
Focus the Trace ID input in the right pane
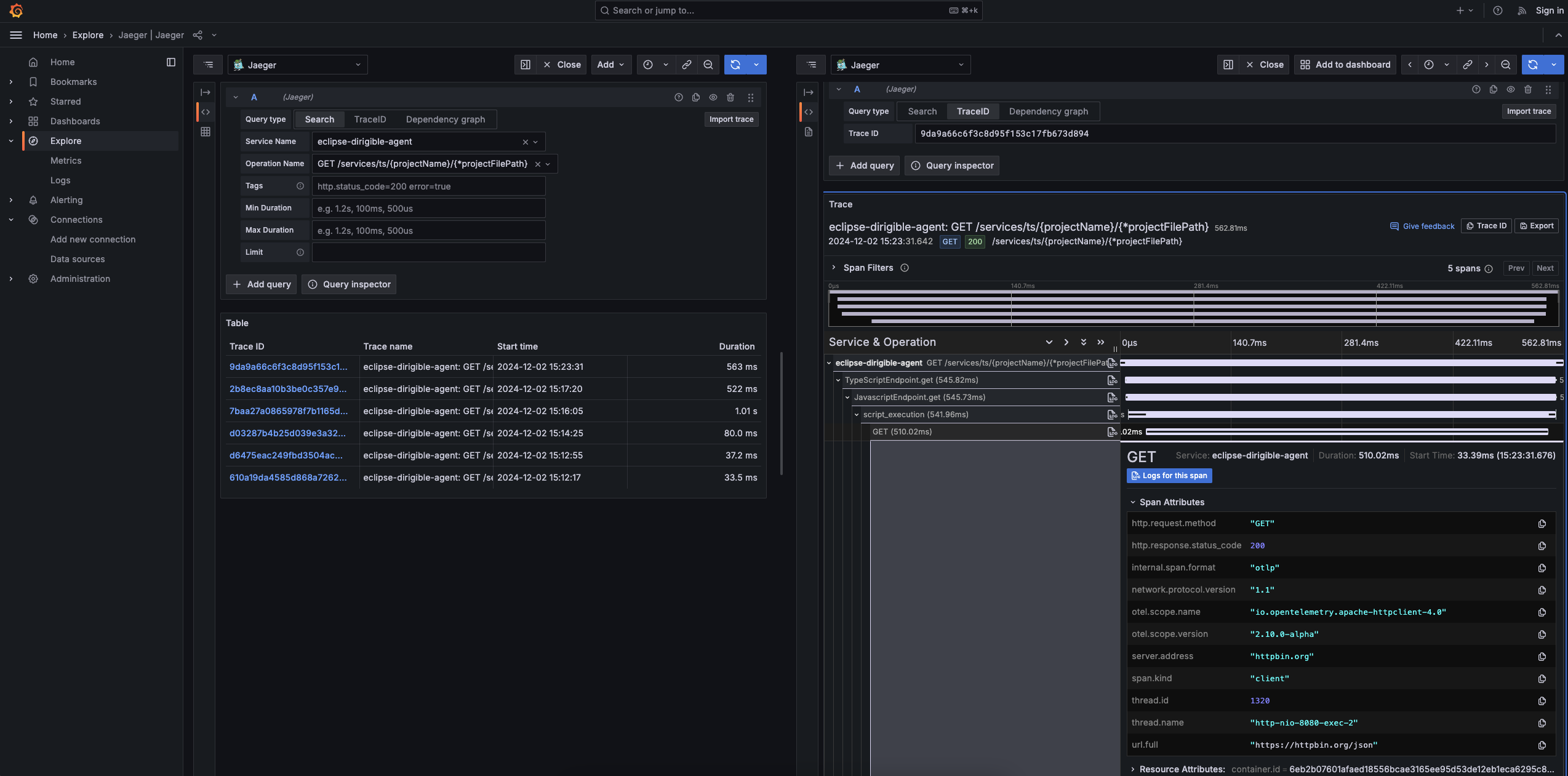1235,134
